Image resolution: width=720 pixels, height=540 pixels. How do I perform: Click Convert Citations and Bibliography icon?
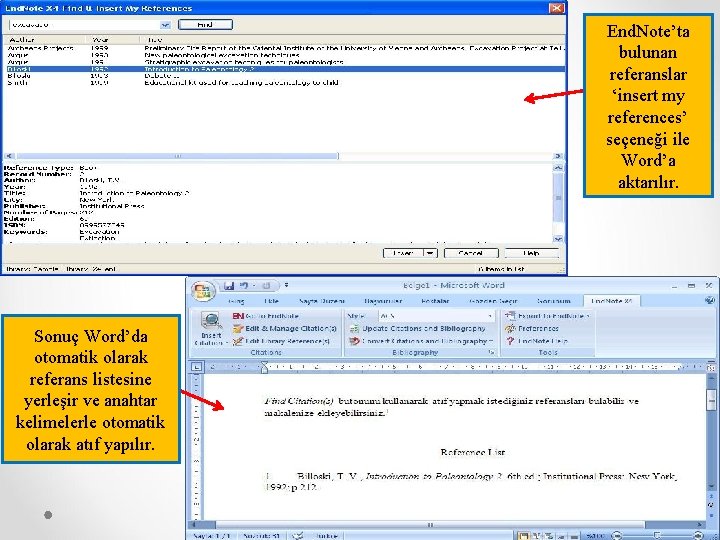pos(354,341)
